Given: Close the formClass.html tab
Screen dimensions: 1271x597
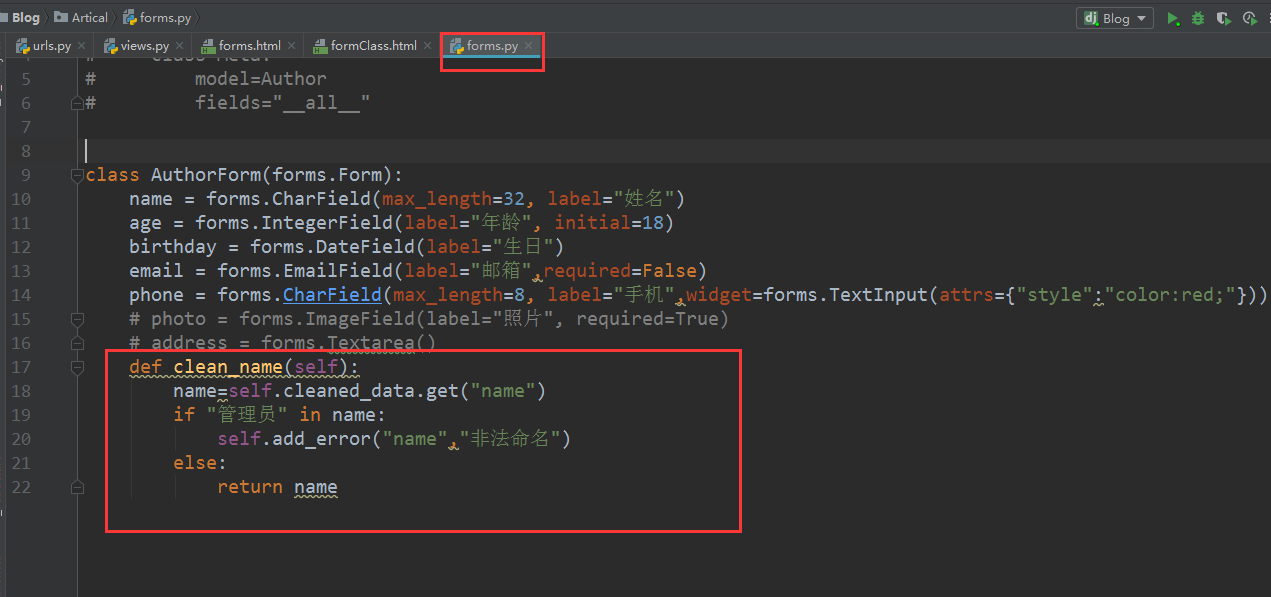Looking at the screenshot, I should 427,45.
